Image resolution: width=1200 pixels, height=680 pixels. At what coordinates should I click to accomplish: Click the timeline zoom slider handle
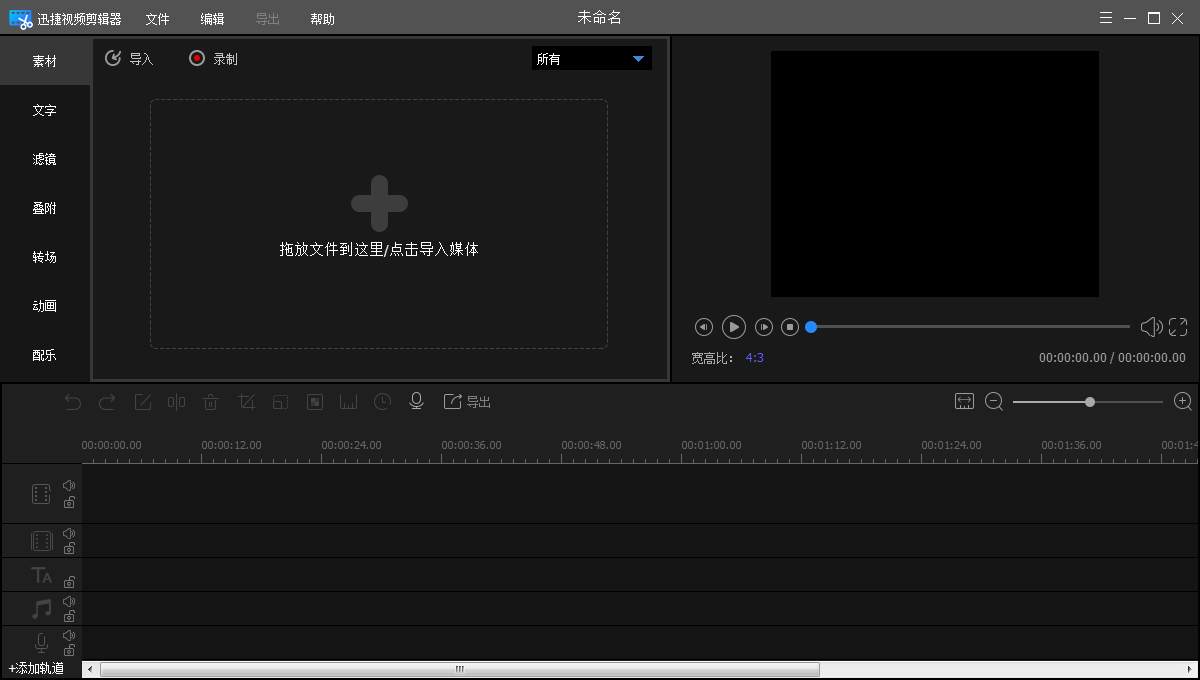(x=1090, y=402)
